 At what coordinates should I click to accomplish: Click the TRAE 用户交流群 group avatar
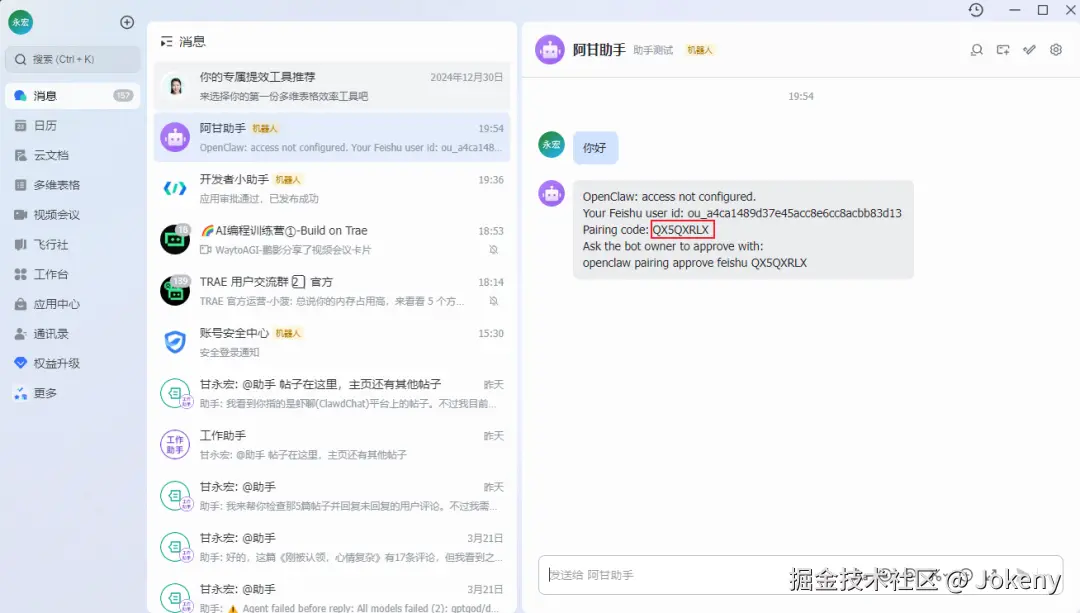[x=175, y=291]
